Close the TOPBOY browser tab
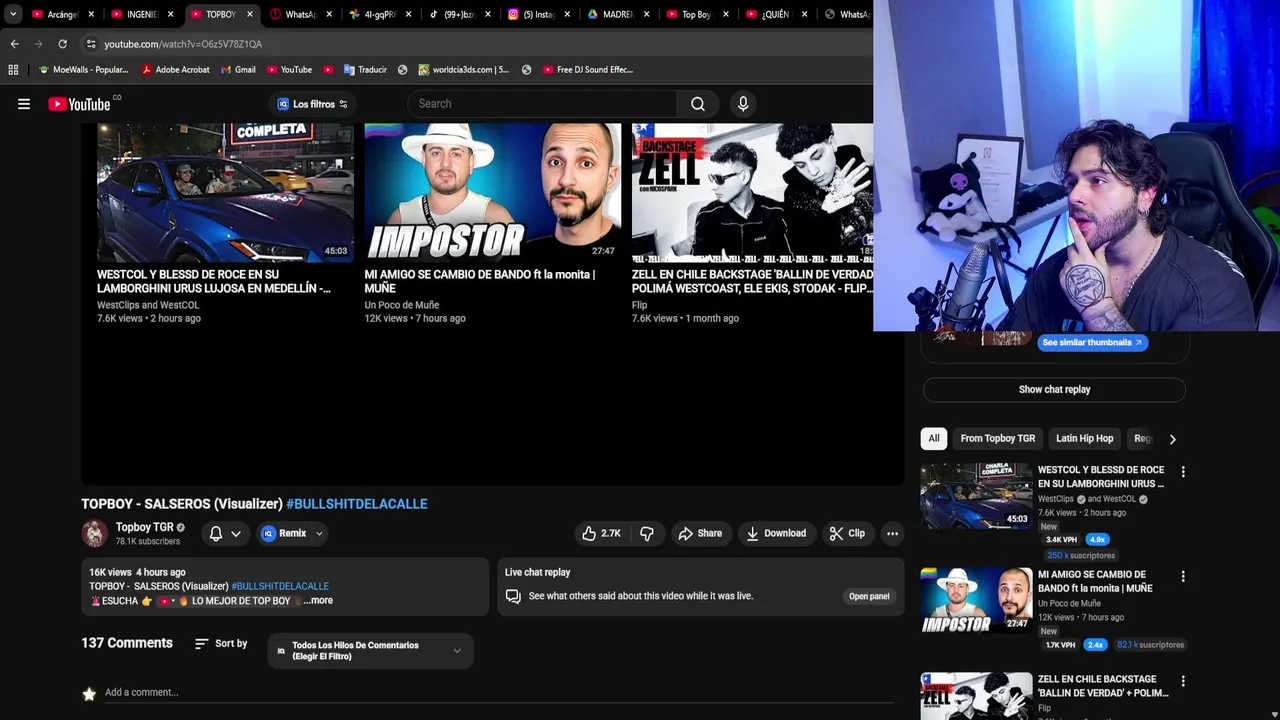The width and height of the screenshot is (1280, 720). [x=250, y=14]
